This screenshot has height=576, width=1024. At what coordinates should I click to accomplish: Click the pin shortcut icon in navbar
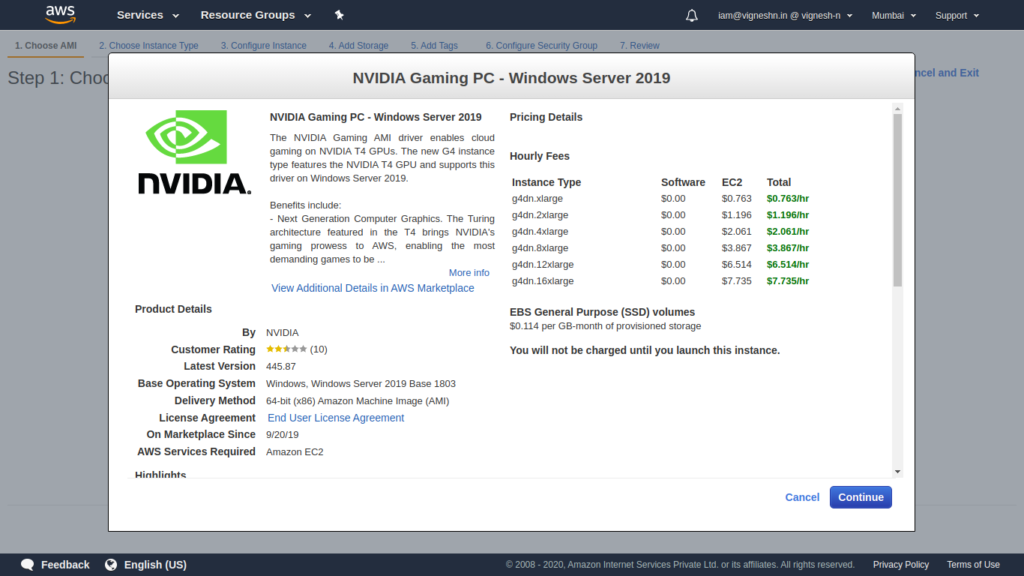[339, 15]
